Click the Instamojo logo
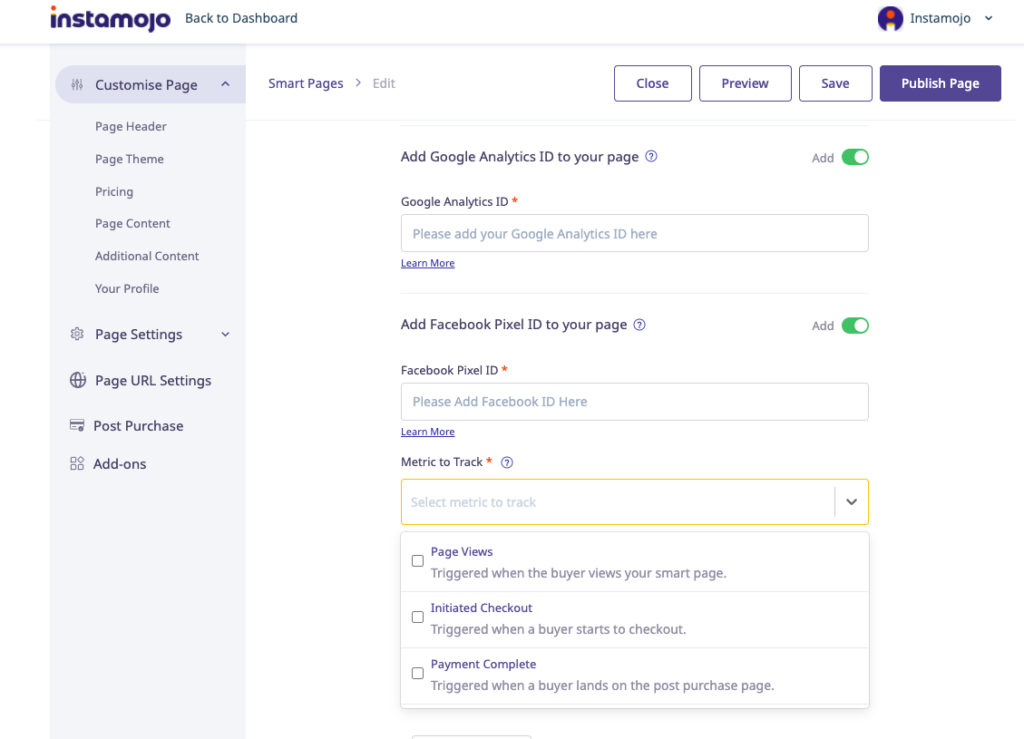This screenshot has height=739, width=1024. [110, 19]
